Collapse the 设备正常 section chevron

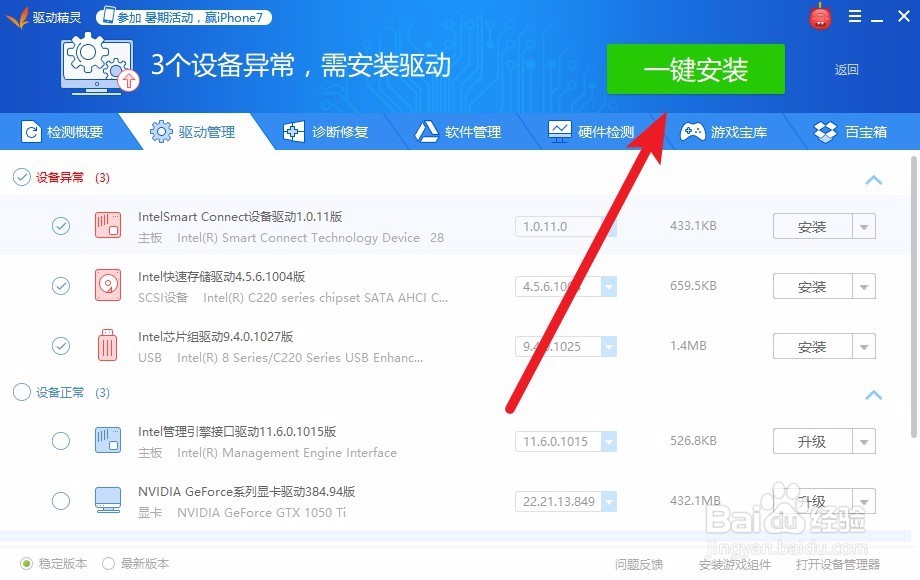(x=874, y=394)
